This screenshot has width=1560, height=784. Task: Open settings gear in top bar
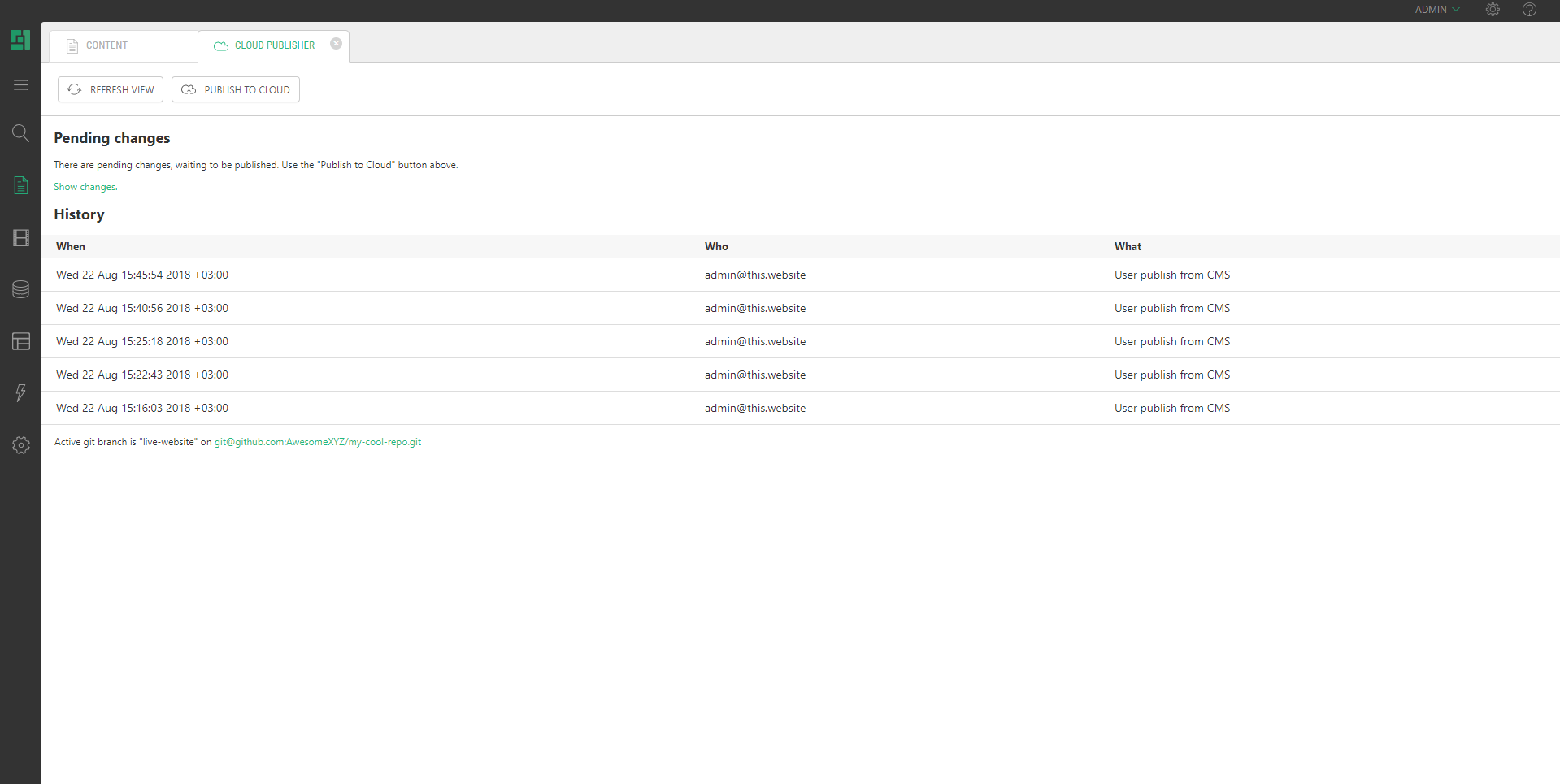pos(1493,10)
